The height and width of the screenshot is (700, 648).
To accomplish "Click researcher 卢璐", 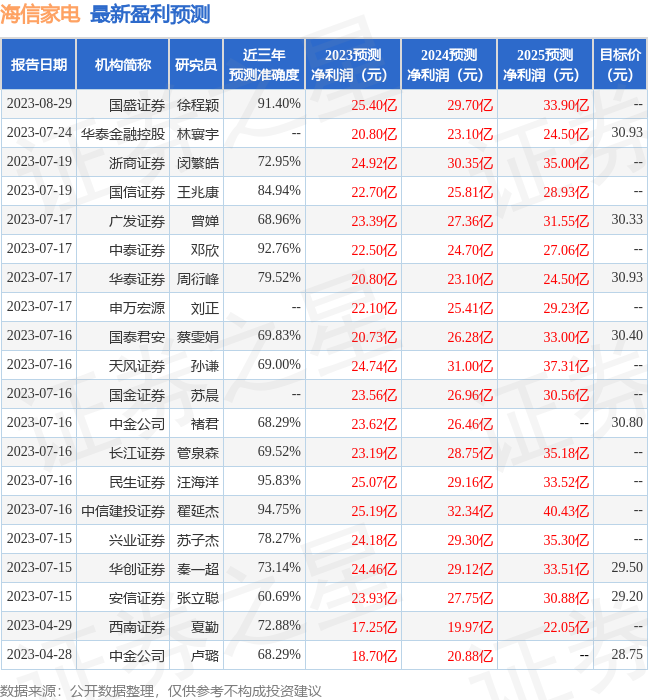I will [x=205, y=656].
